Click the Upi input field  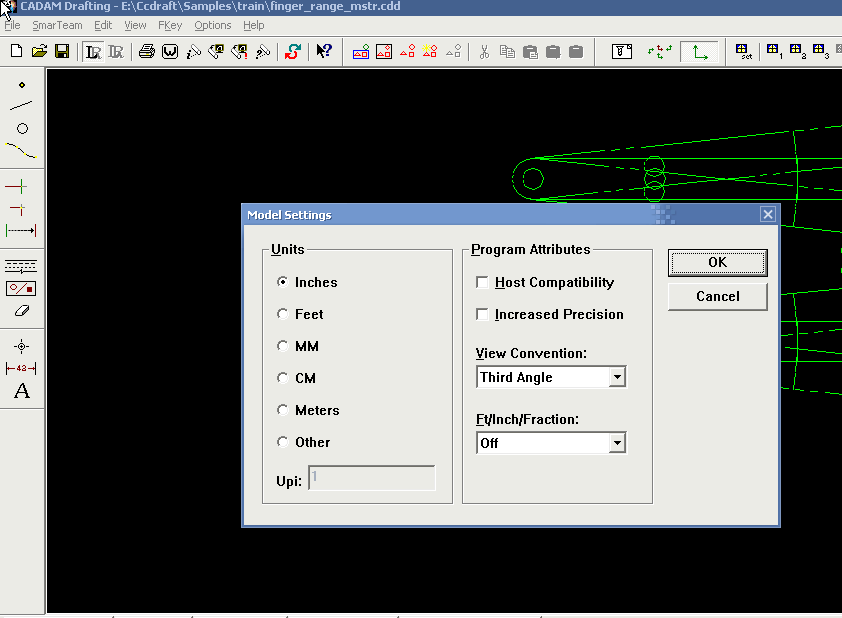(x=372, y=478)
